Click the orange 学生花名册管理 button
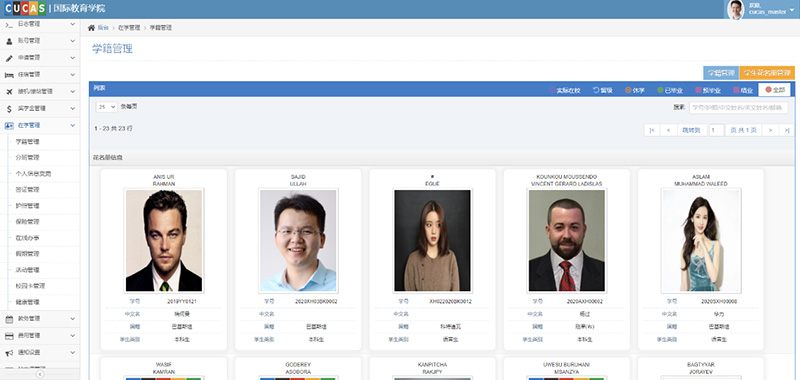This screenshot has width=800, height=380. pos(767,73)
